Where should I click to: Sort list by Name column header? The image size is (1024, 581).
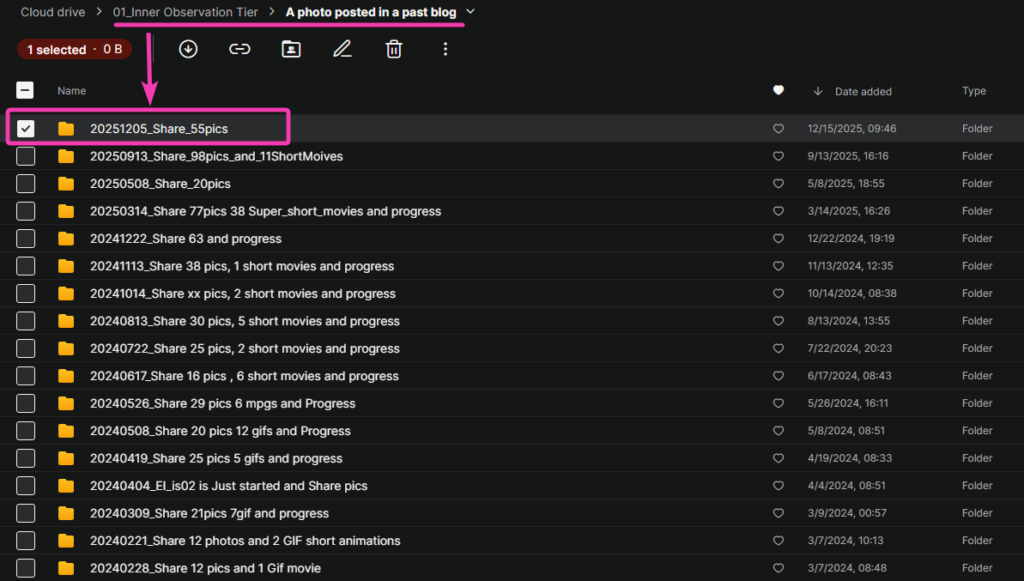71,91
